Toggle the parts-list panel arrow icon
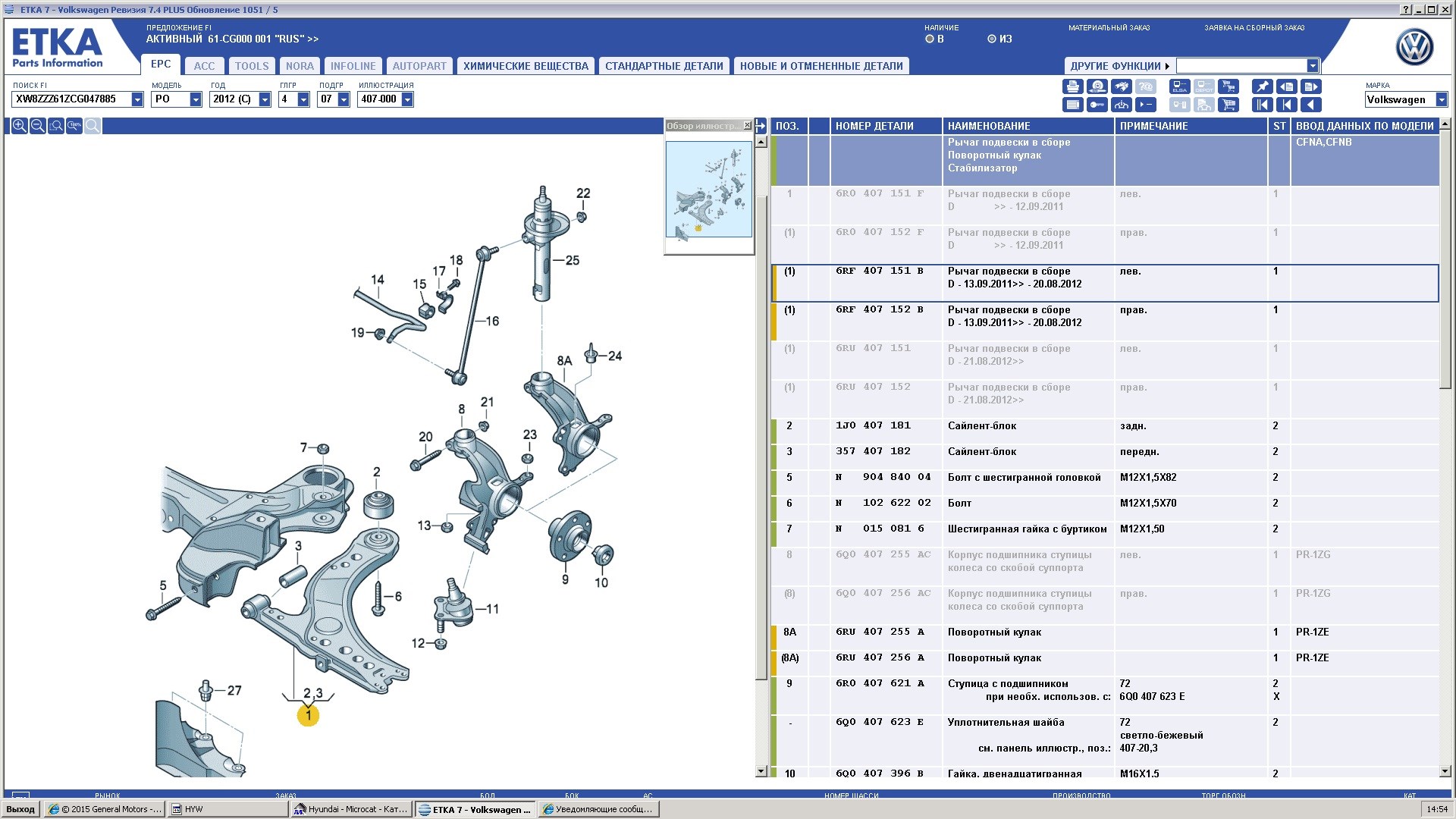Image resolution: width=1456 pixels, height=819 pixels. (x=761, y=126)
